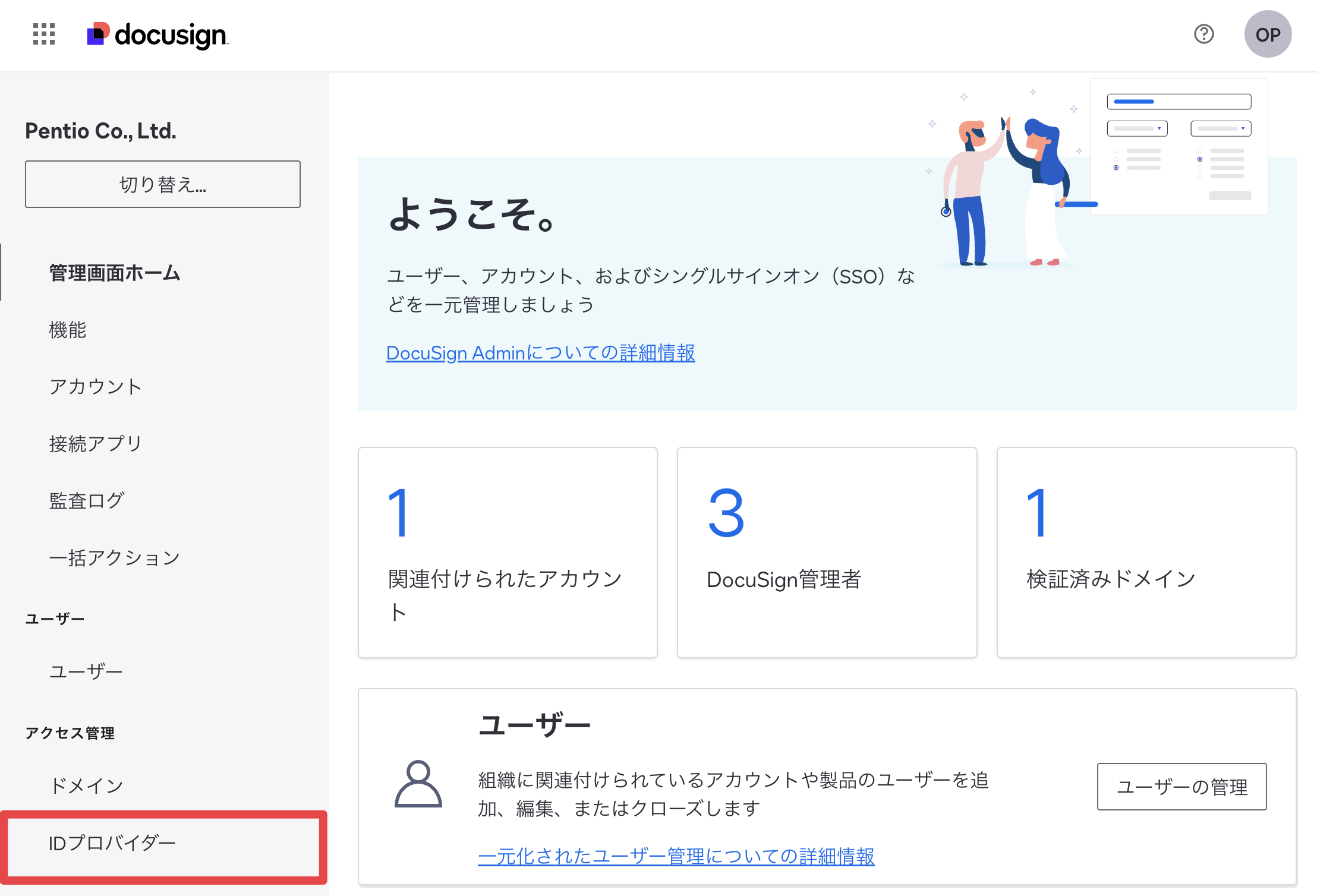Viewport: 1317px width, 896px height.
Task: Open アカウント in the sidebar
Action: pos(96,387)
